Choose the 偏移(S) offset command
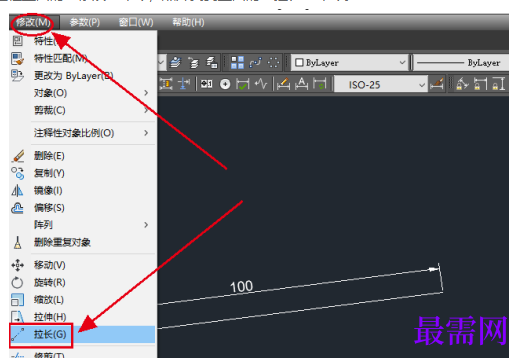Viewport: 526px width, 362px height. click(83, 208)
